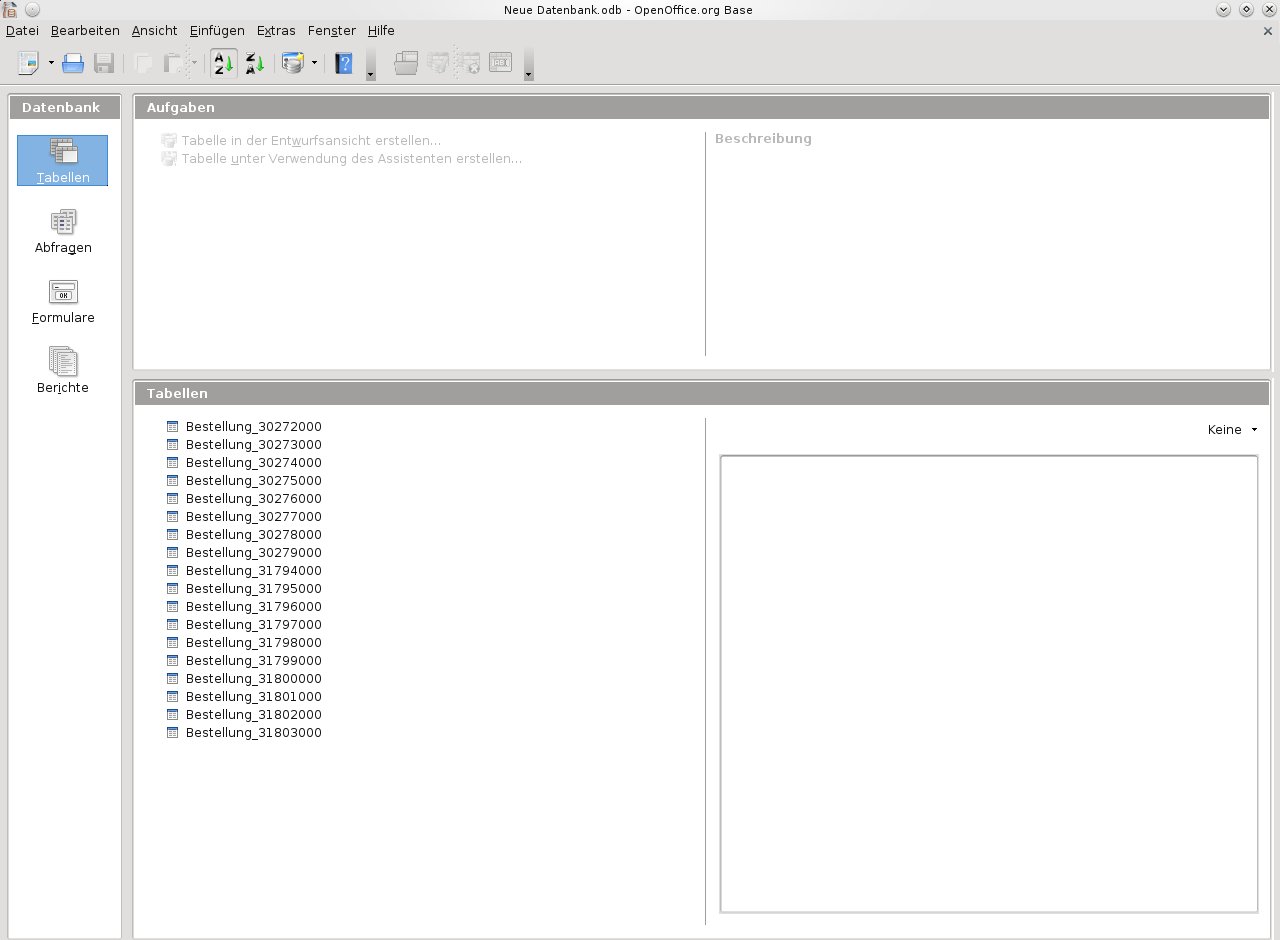The image size is (1280, 940).
Task: Select table Bestellung_31794000
Action: [x=253, y=571]
